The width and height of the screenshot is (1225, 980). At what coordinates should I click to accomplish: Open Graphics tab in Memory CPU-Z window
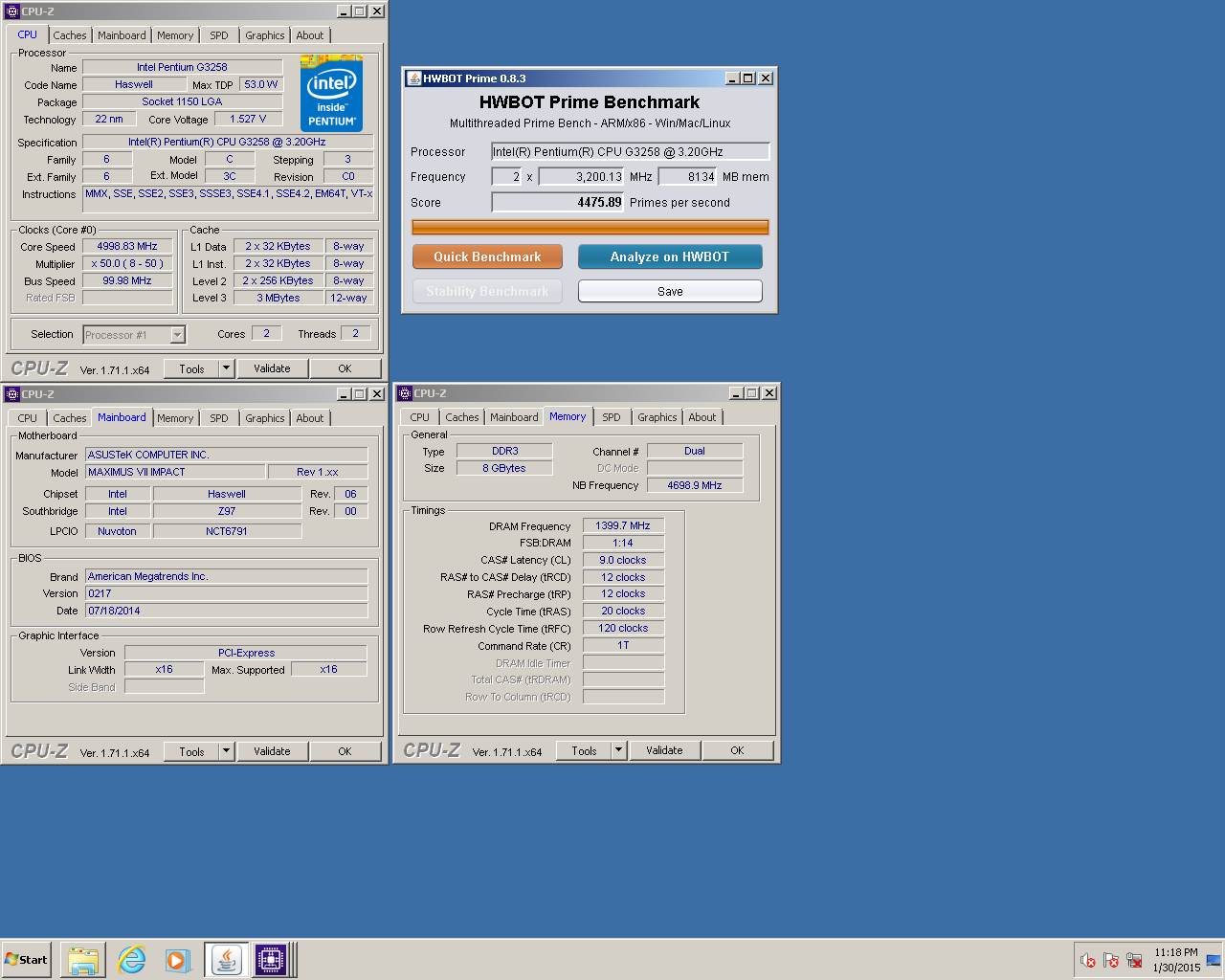coord(657,417)
